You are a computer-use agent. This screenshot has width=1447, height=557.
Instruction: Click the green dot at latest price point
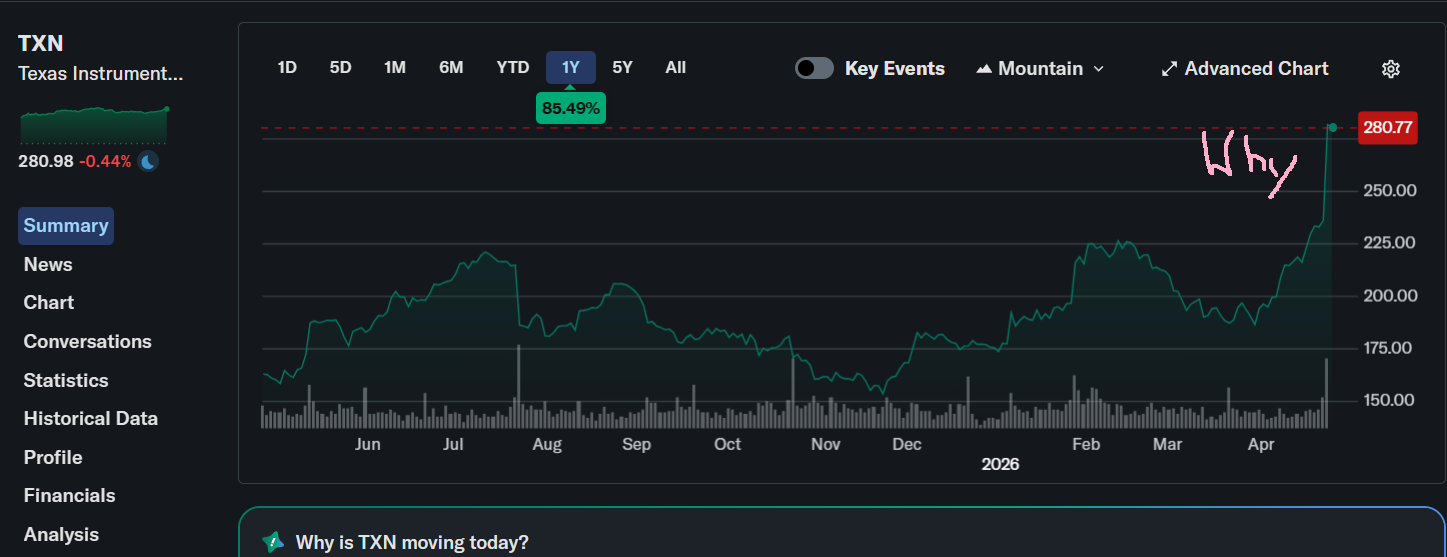point(1333,127)
